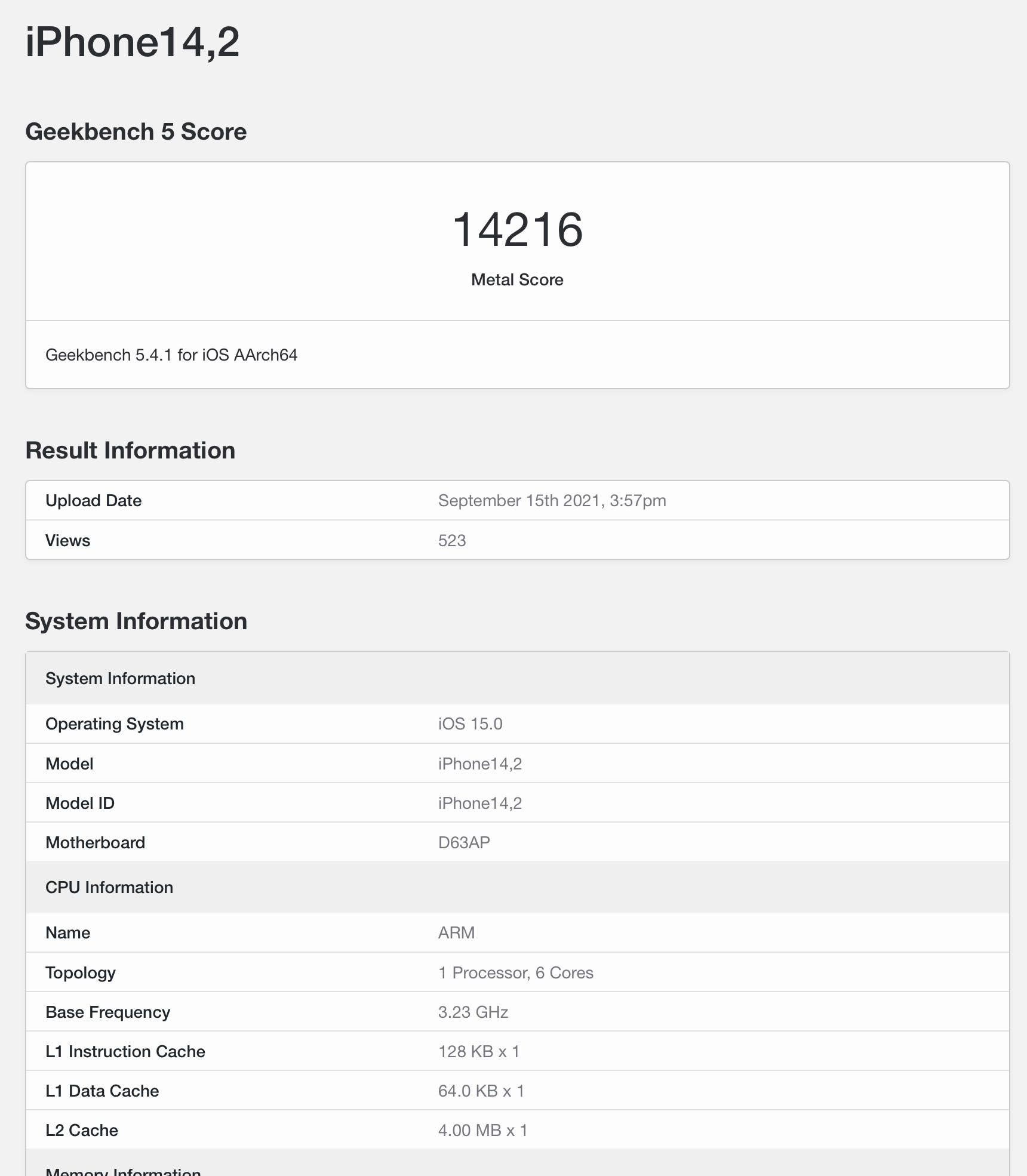Select the Model ID value
The width and height of the screenshot is (1027, 1176).
[479, 803]
